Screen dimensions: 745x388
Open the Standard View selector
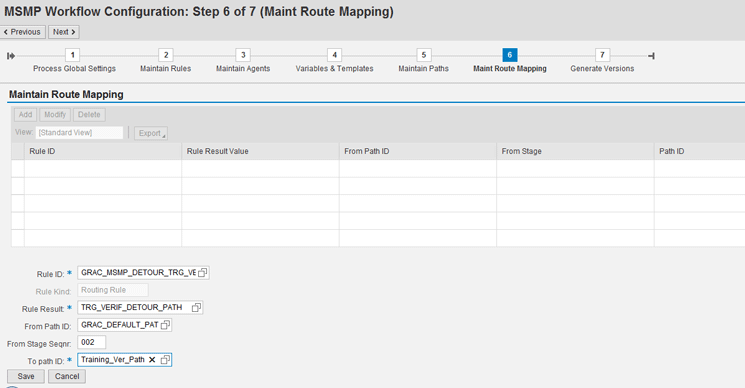pos(79,132)
